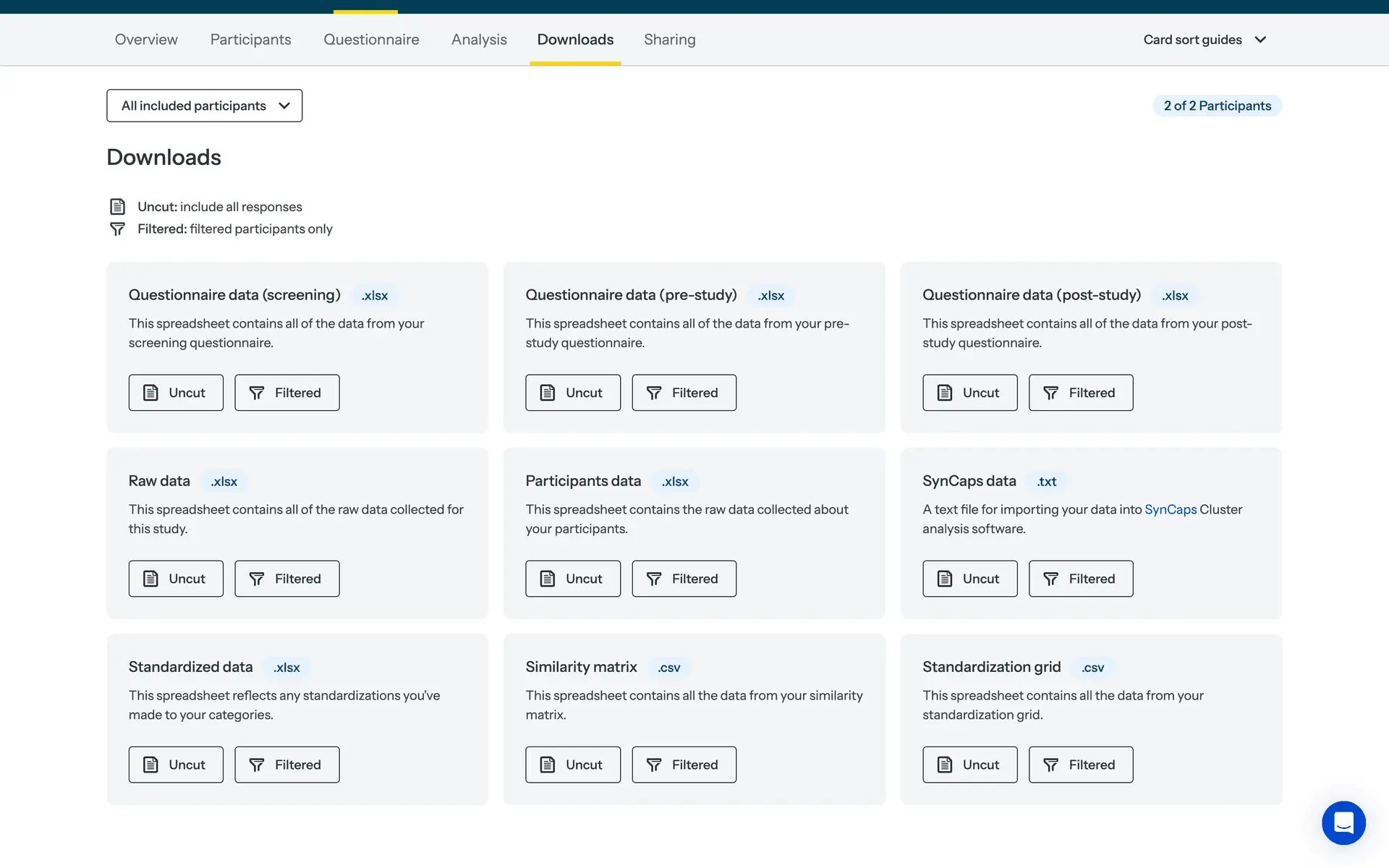The width and height of the screenshot is (1389, 868).
Task: Click the 2 of 2 Participants badge
Action: (1217, 106)
